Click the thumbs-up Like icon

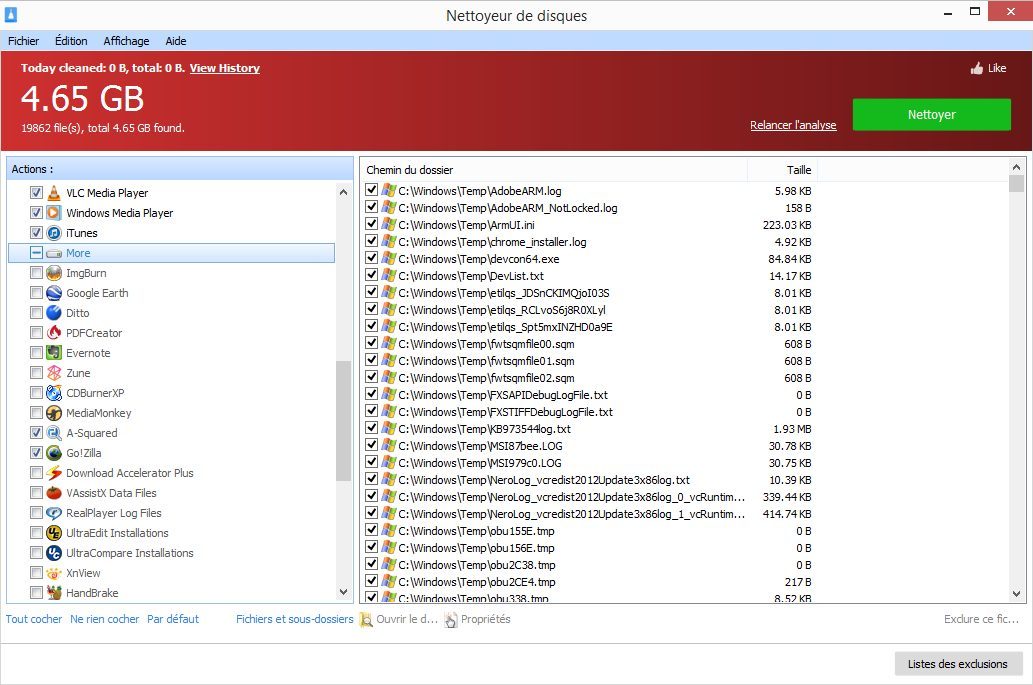(976, 69)
